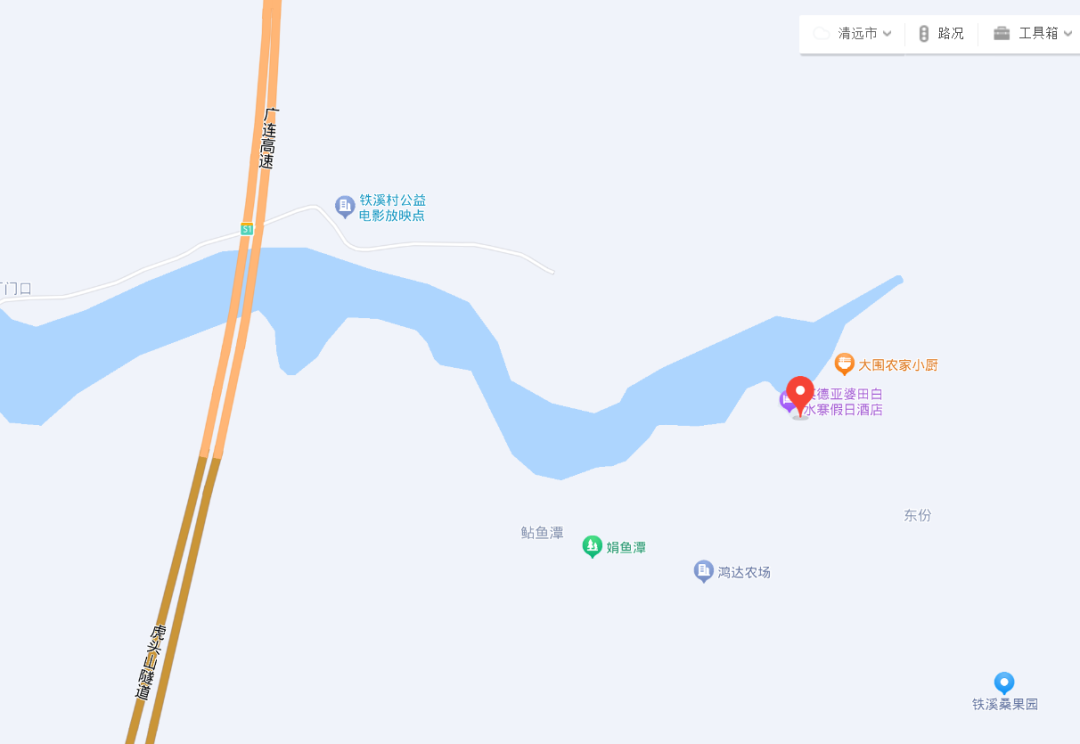Expand the 清远市 city dropdown arrow

click(887, 33)
